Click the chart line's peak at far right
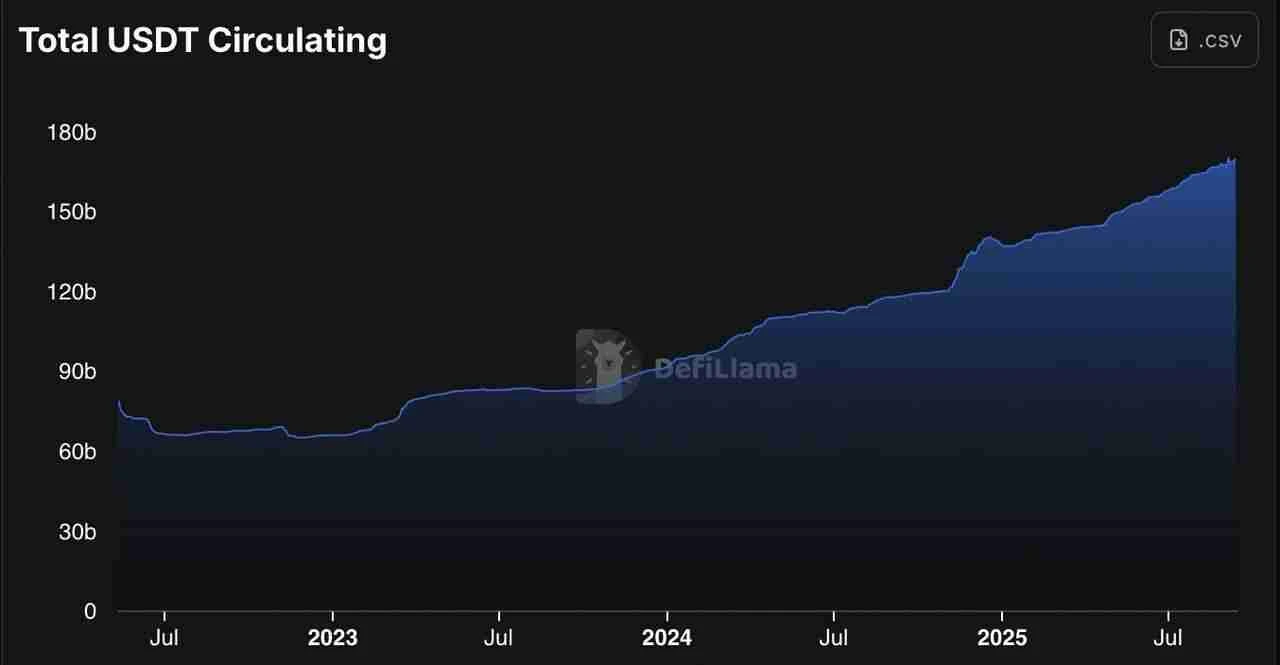The width and height of the screenshot is (1280, 665). coord(1234,159)
